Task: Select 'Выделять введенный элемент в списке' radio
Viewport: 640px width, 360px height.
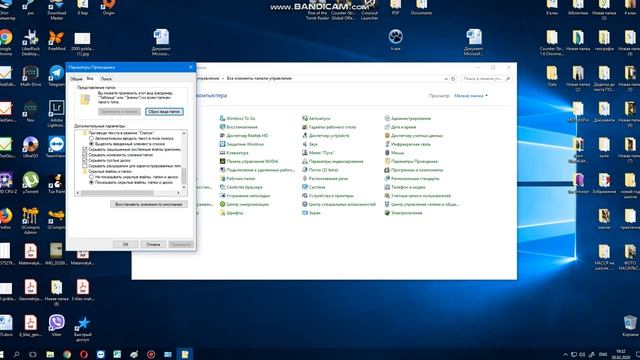Action: [91, 144]
